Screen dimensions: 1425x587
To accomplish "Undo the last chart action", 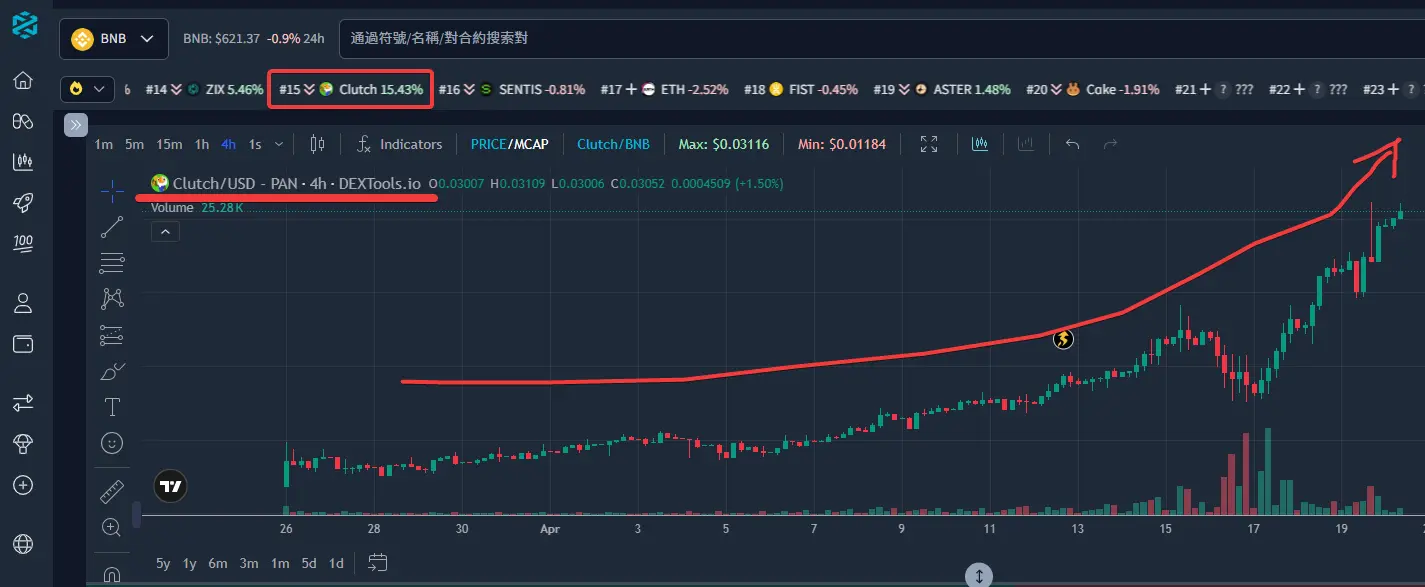I will pos(1072,144).
